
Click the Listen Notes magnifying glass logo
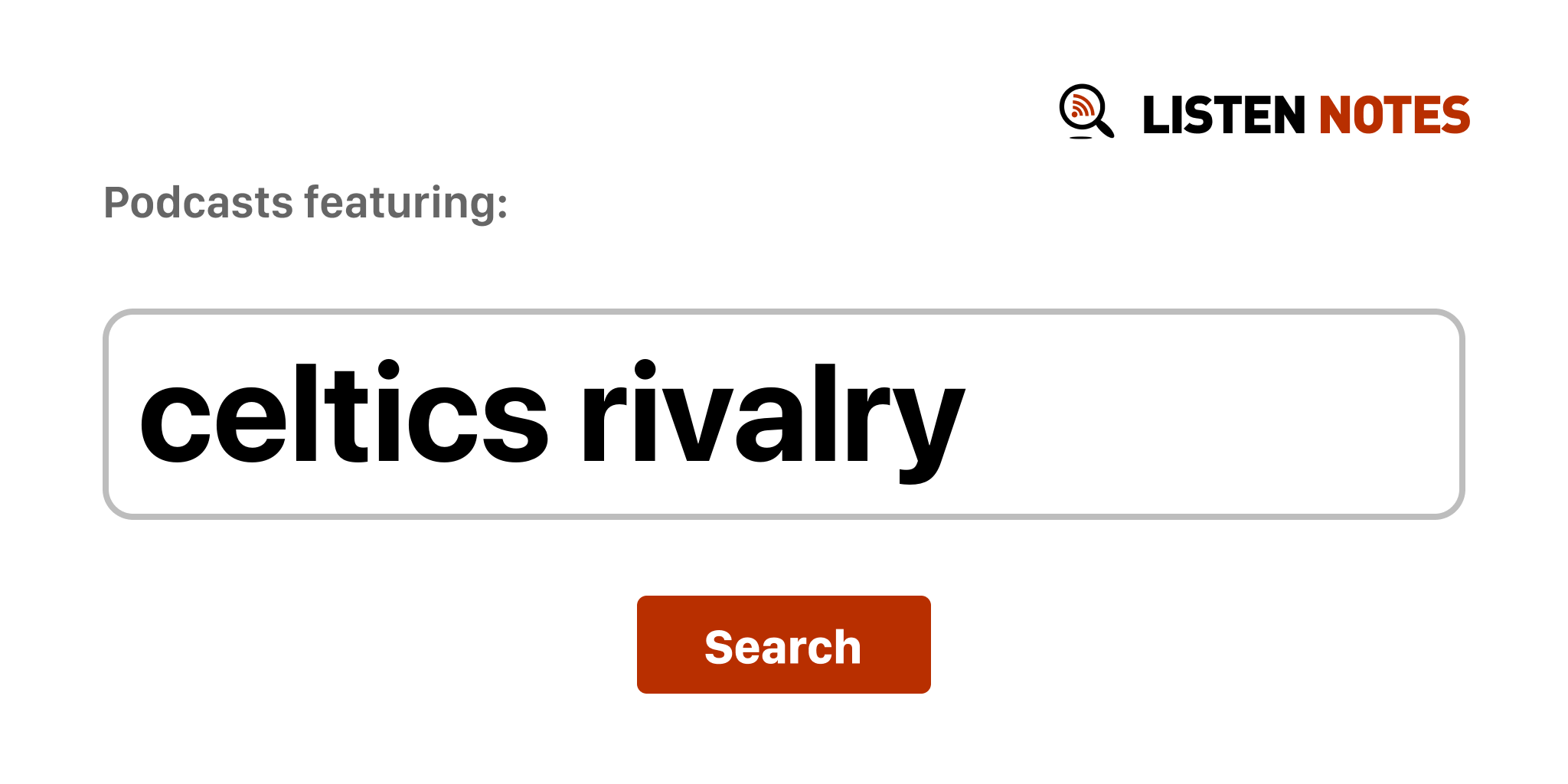click(1086, 111)
